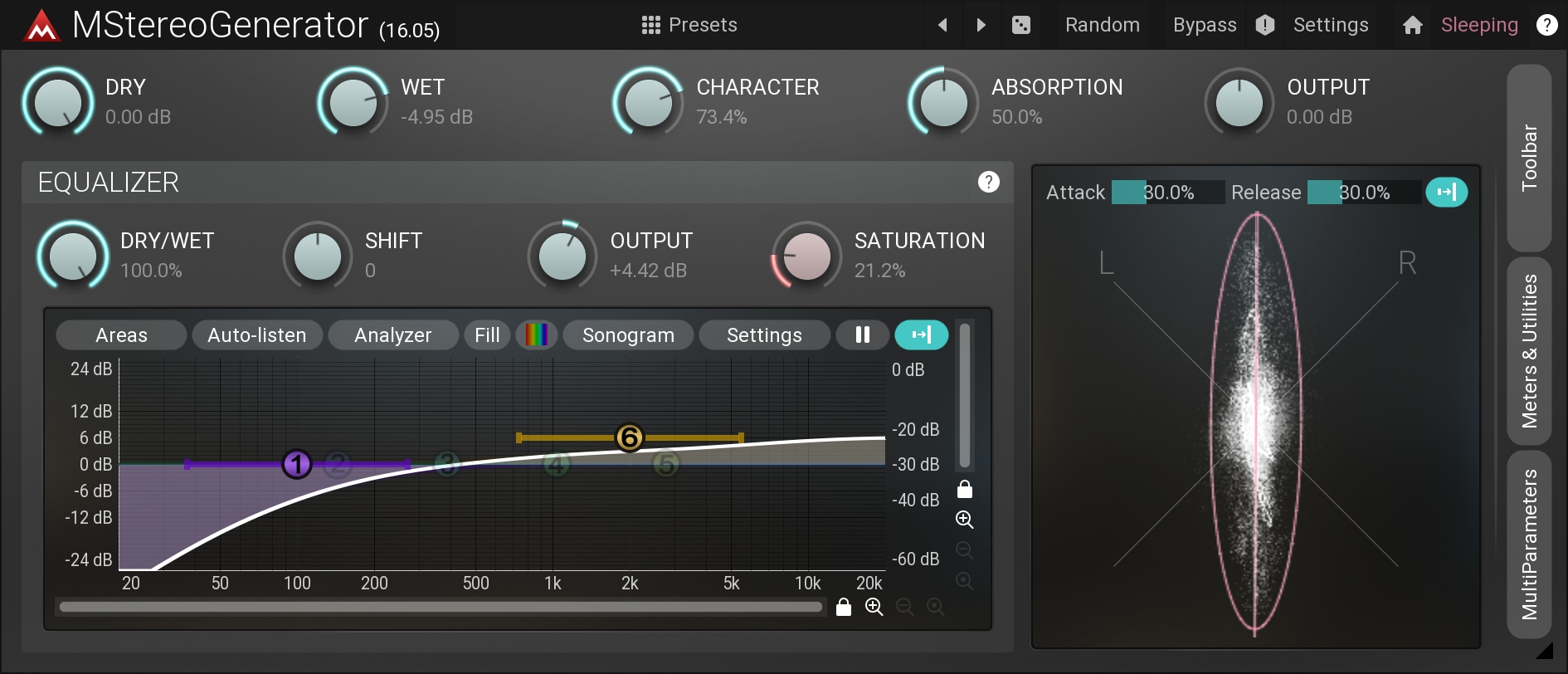The width and height of the screenshot is (1568, 674).
Task: Click the dice randomize preset icon
Action: click(1021, 25)
